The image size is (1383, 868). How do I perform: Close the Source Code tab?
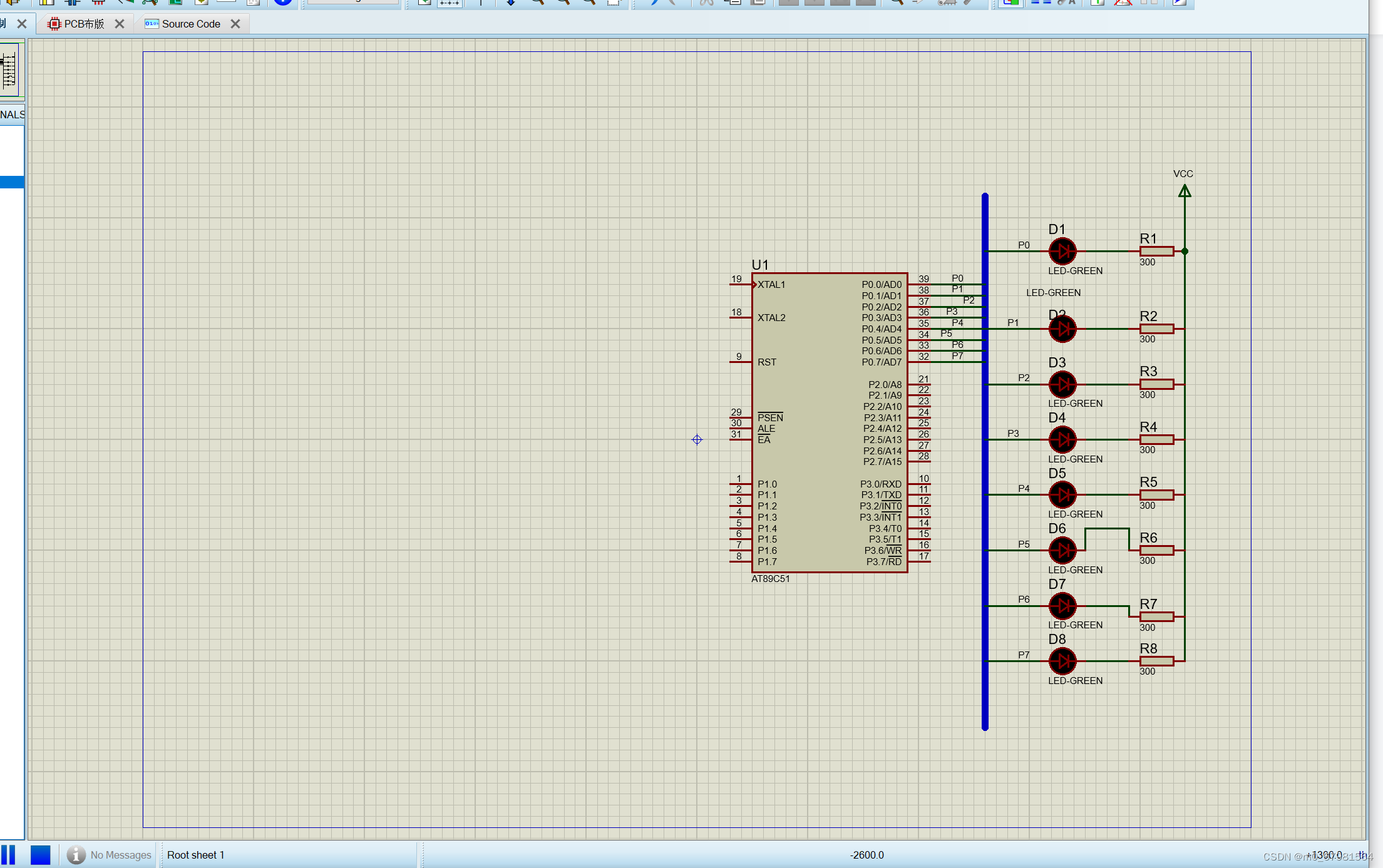point(235,24)
